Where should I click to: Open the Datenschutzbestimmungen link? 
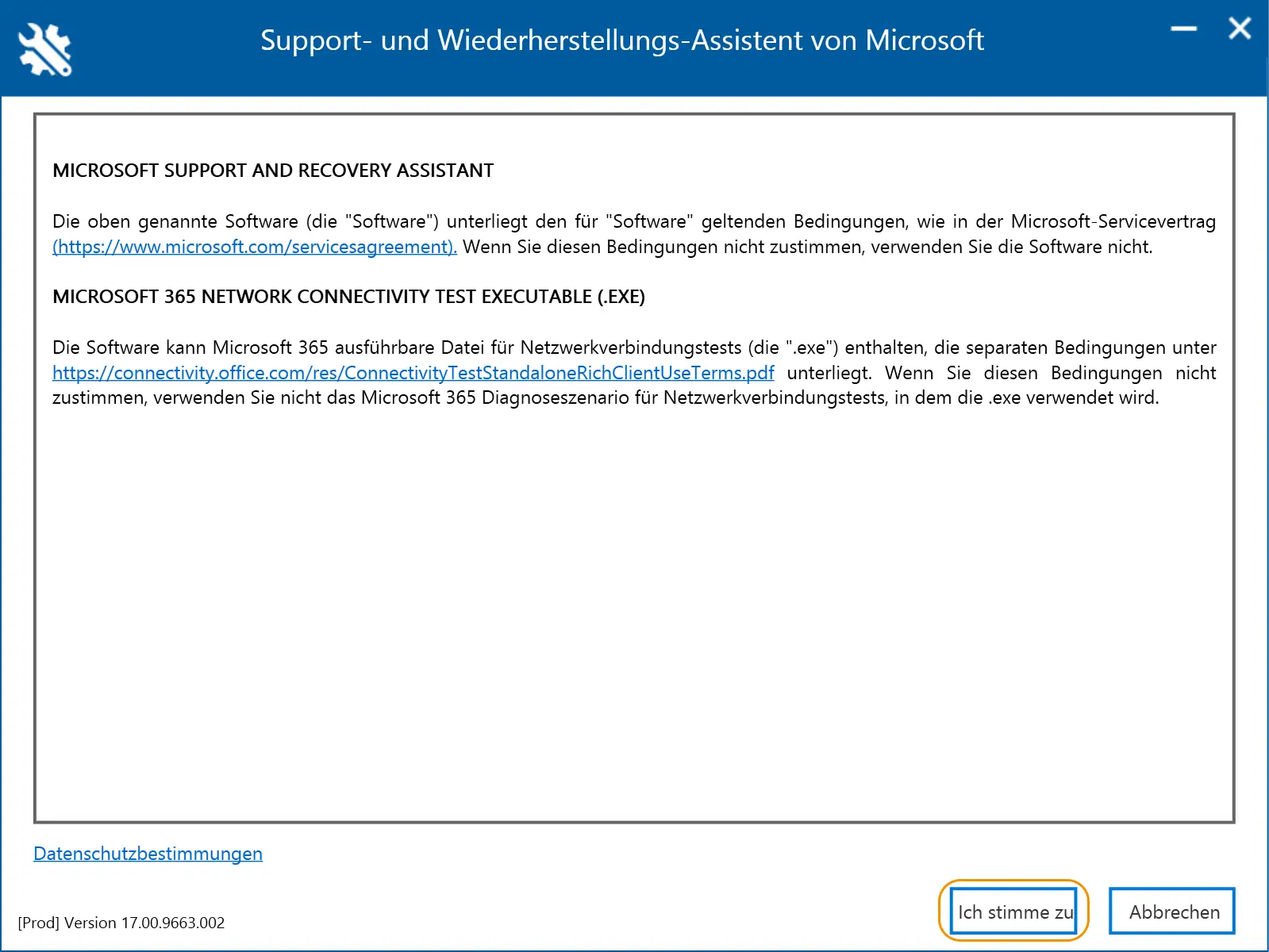coord(148,854)
